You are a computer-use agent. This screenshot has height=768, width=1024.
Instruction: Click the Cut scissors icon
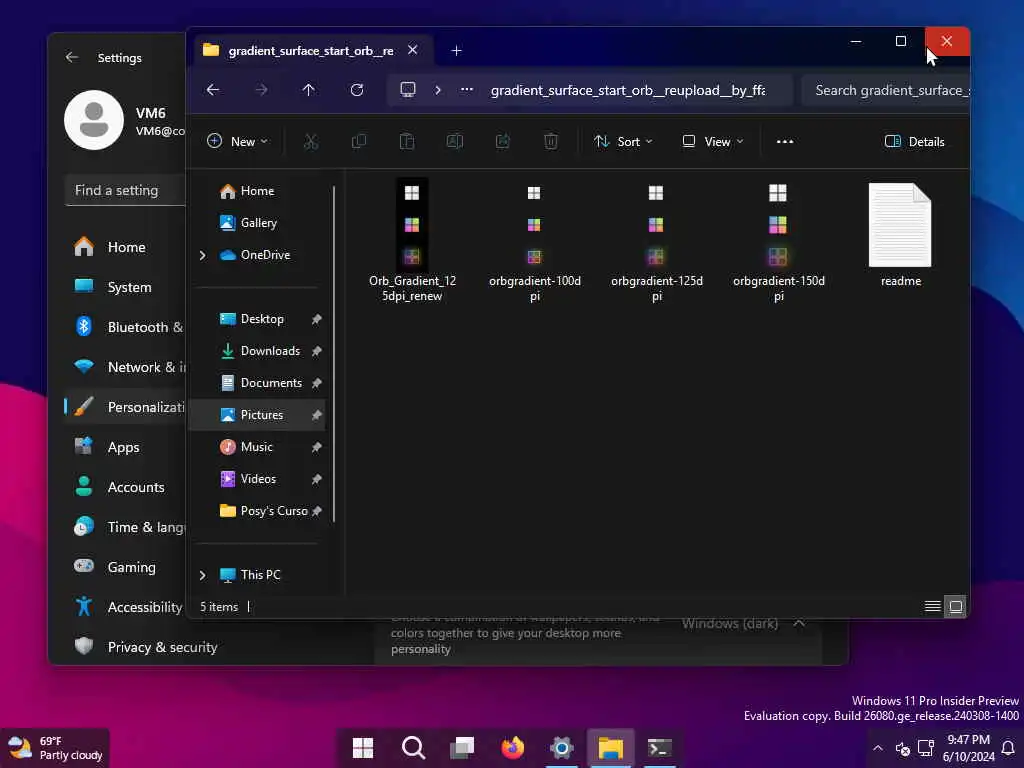(311, 141)
